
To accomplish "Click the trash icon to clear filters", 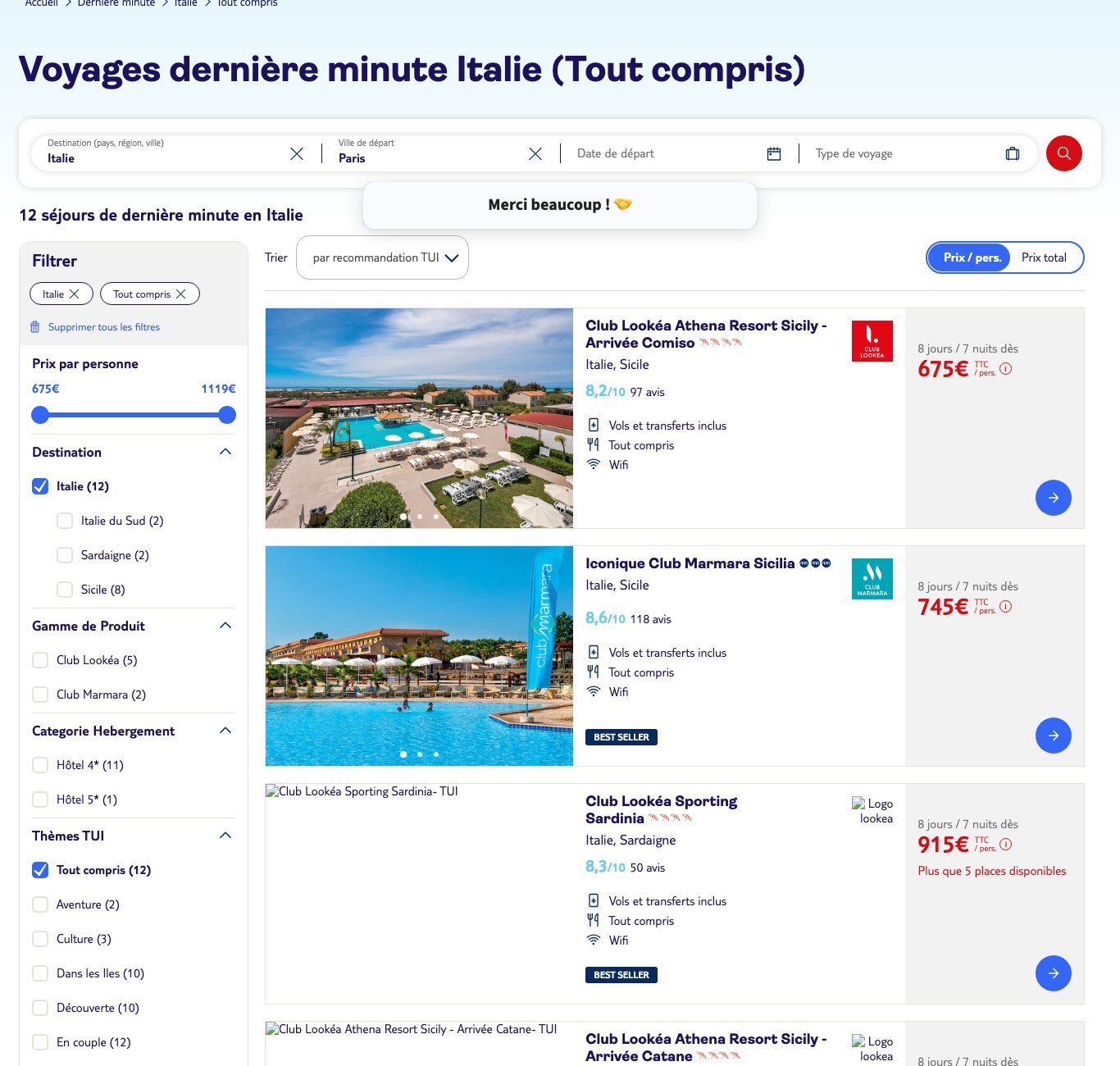I will coord(35,326).
